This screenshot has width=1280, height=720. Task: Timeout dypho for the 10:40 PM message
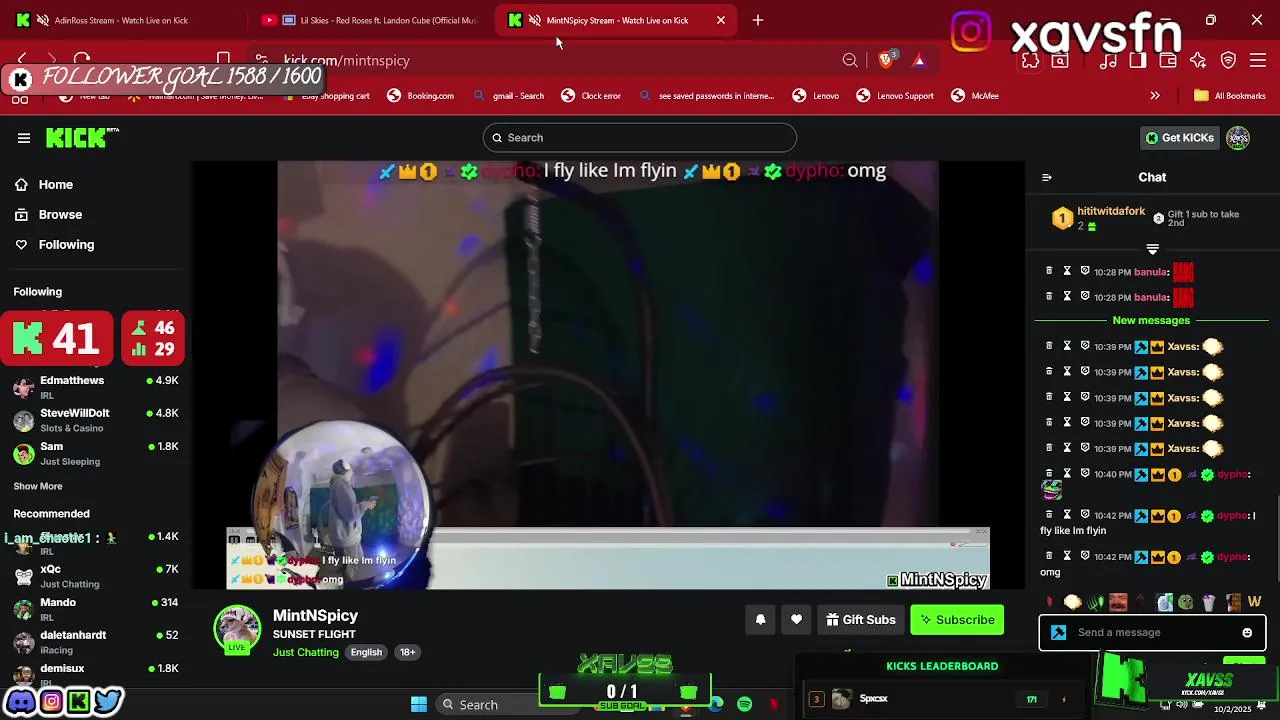tap(1067, 474)
